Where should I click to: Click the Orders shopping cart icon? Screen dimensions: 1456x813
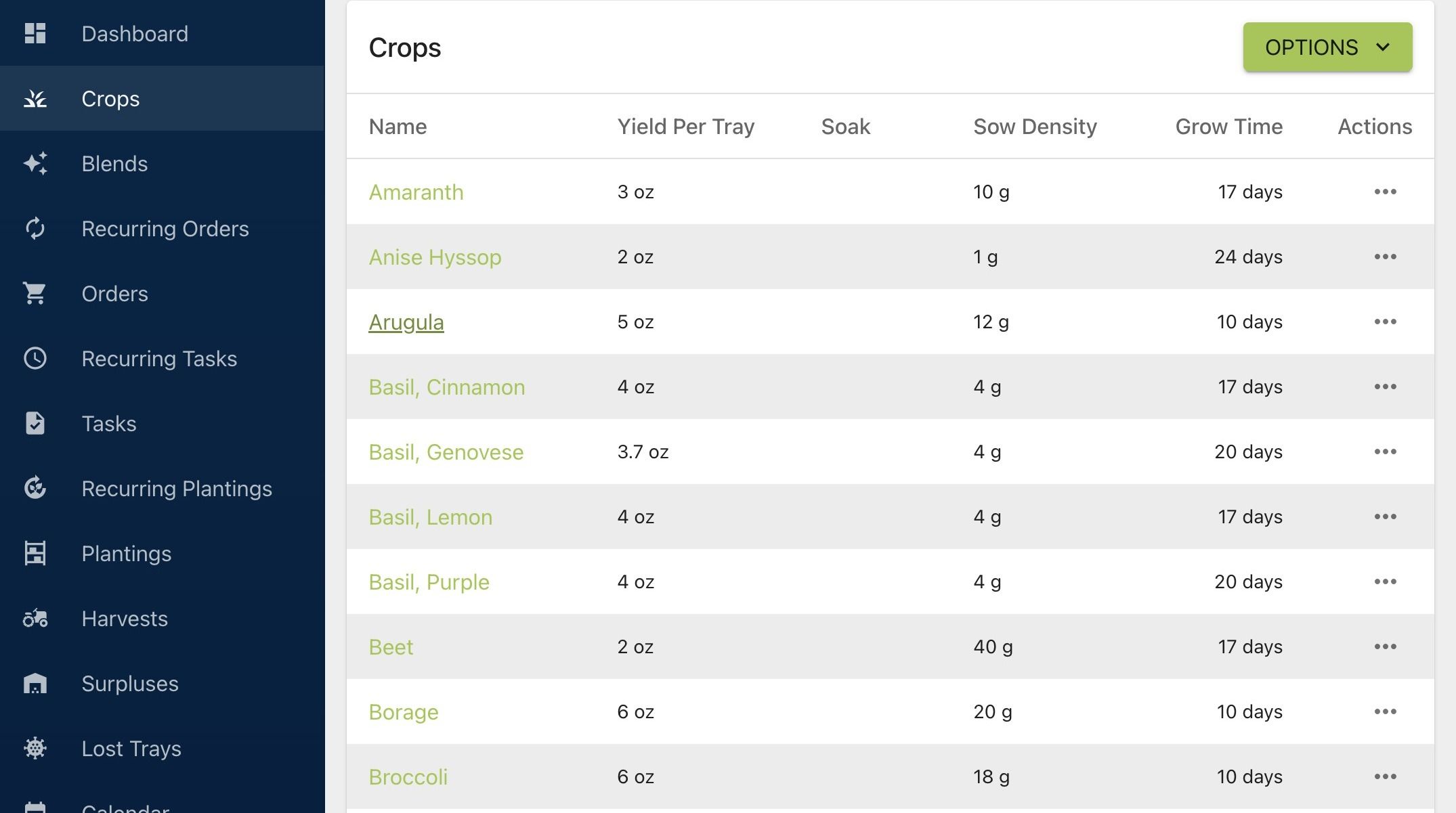coord(35,293)
